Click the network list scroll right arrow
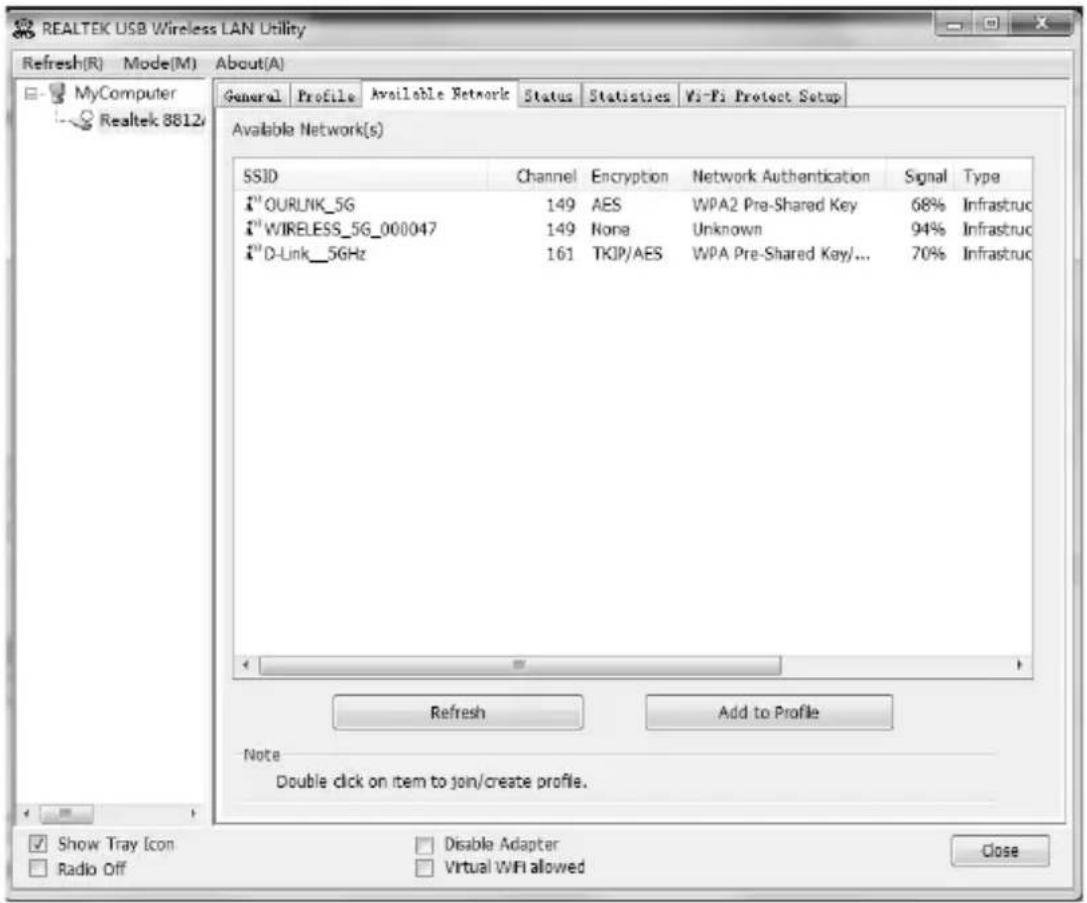 click(x=1018, y=665)
